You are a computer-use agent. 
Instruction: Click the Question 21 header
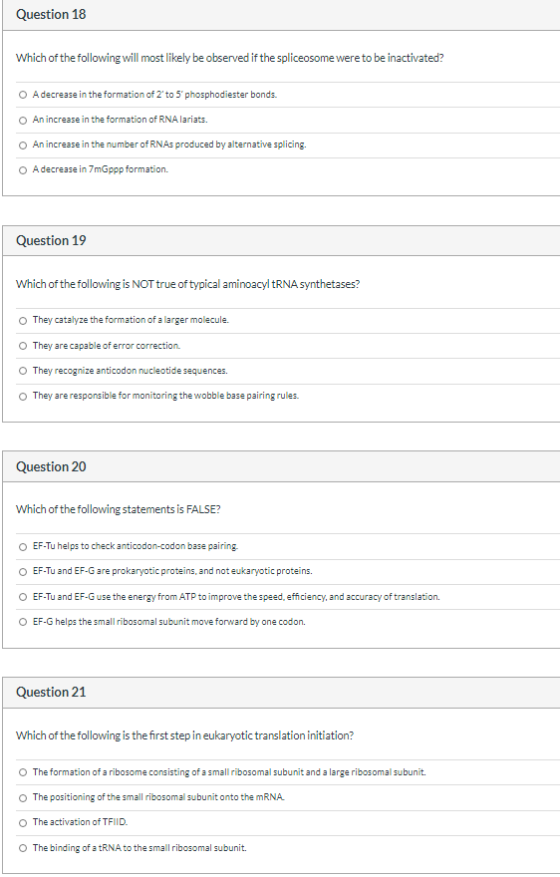[51, 692]
